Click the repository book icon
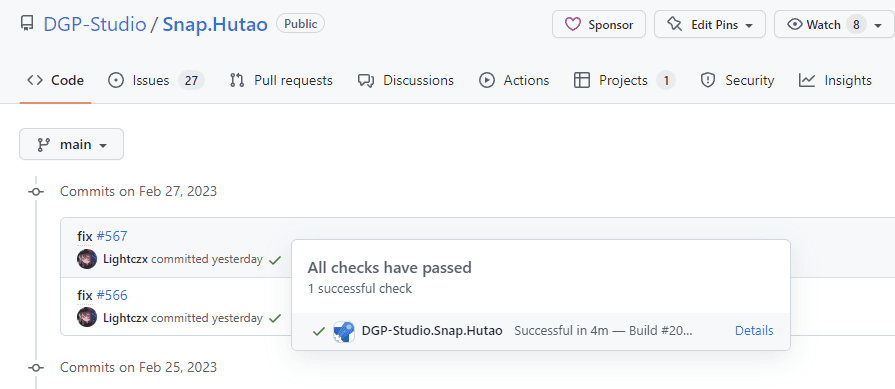This screenshot has width=895, height=389. [x=26, y=24]
